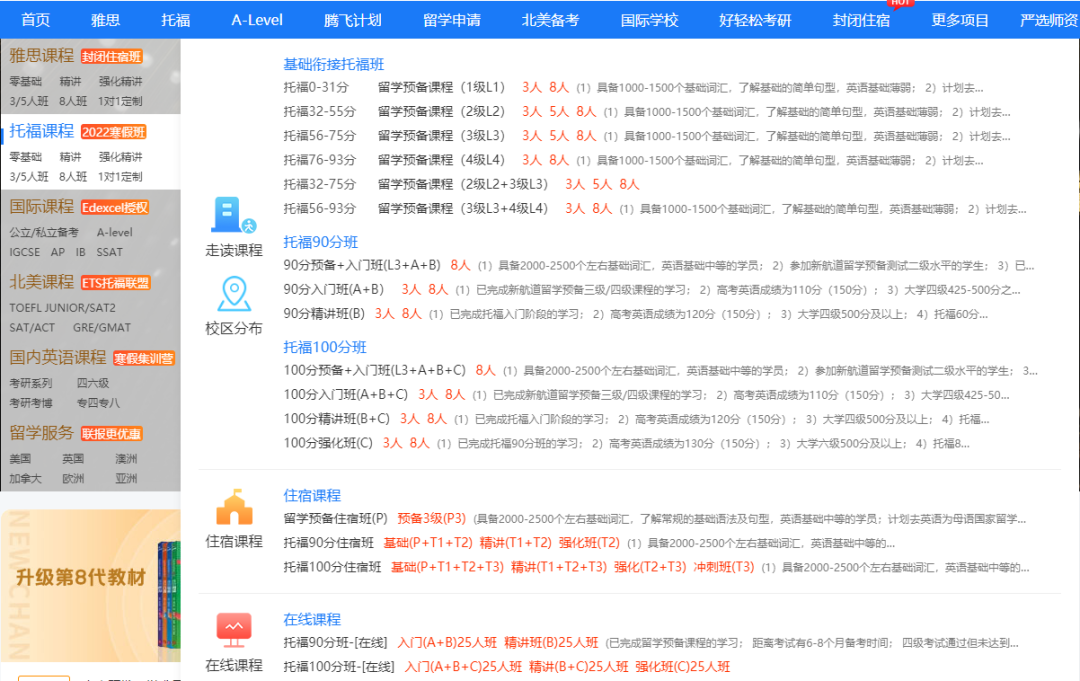Click the 校区分布 map pin icon
This screenshot has width=1080, height=681.
(233, 294)
